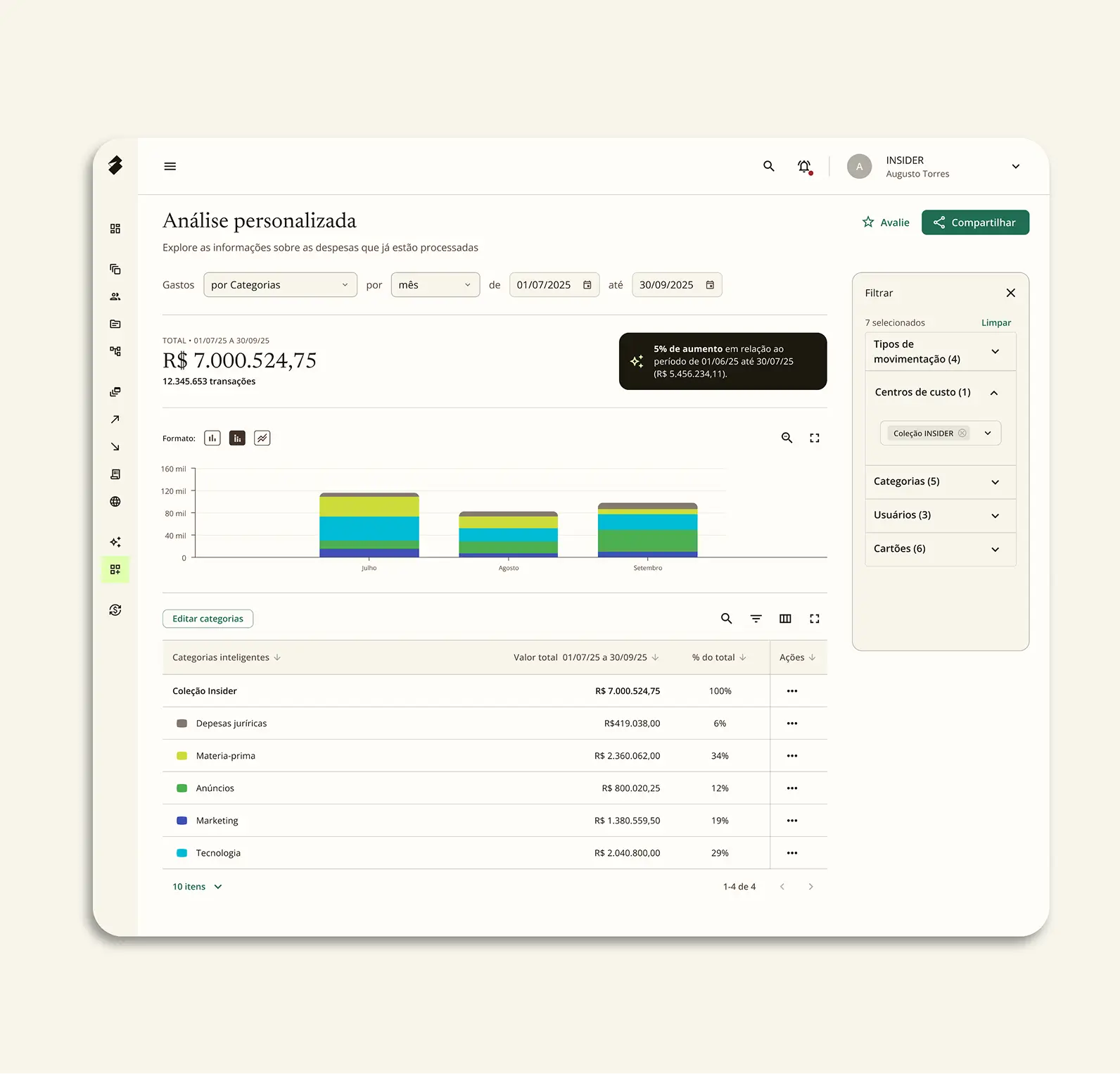
Task: Sort by % do total column
Action: 719,657
